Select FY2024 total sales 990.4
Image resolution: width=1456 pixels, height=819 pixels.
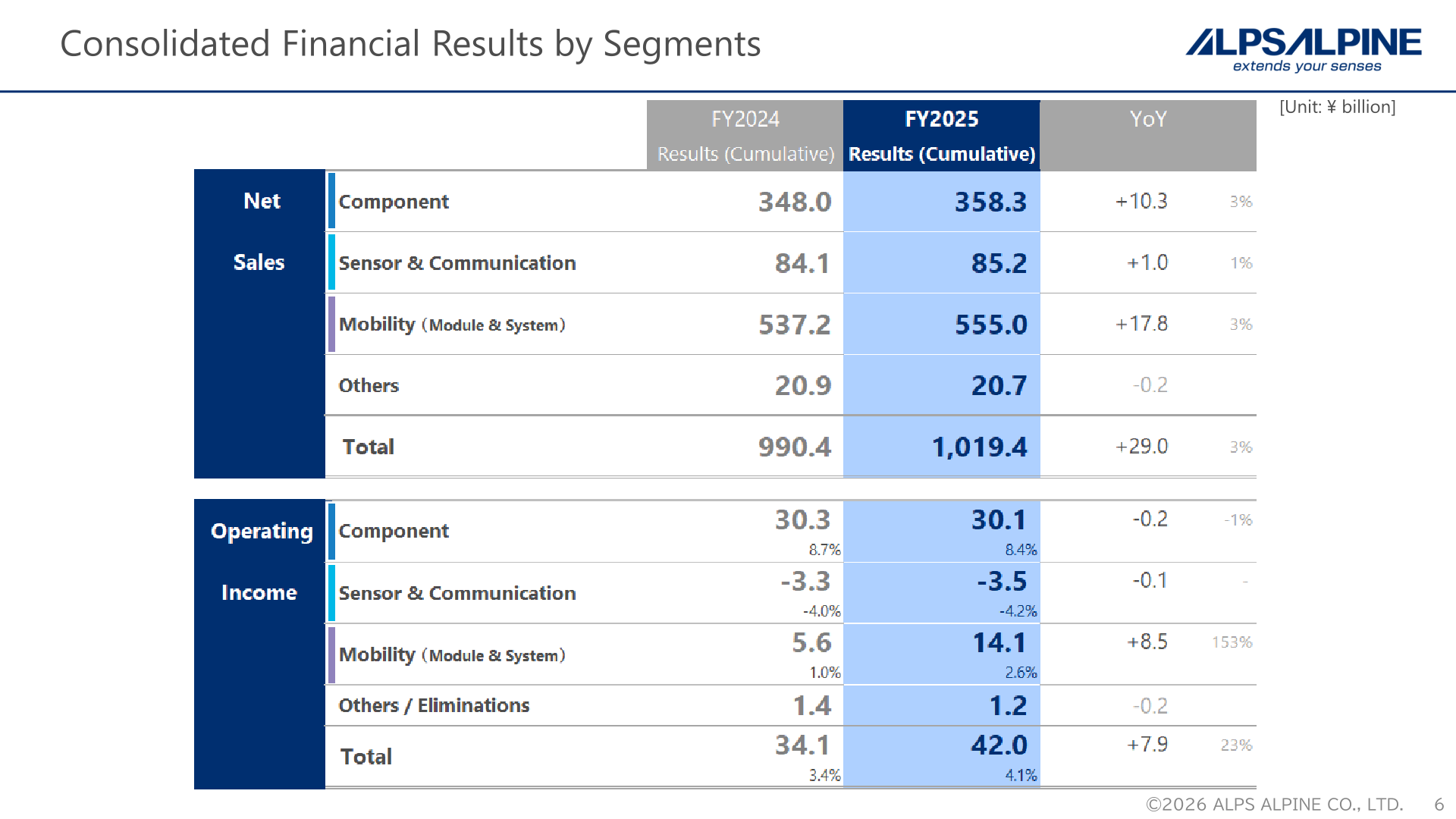tap(795, 447)
